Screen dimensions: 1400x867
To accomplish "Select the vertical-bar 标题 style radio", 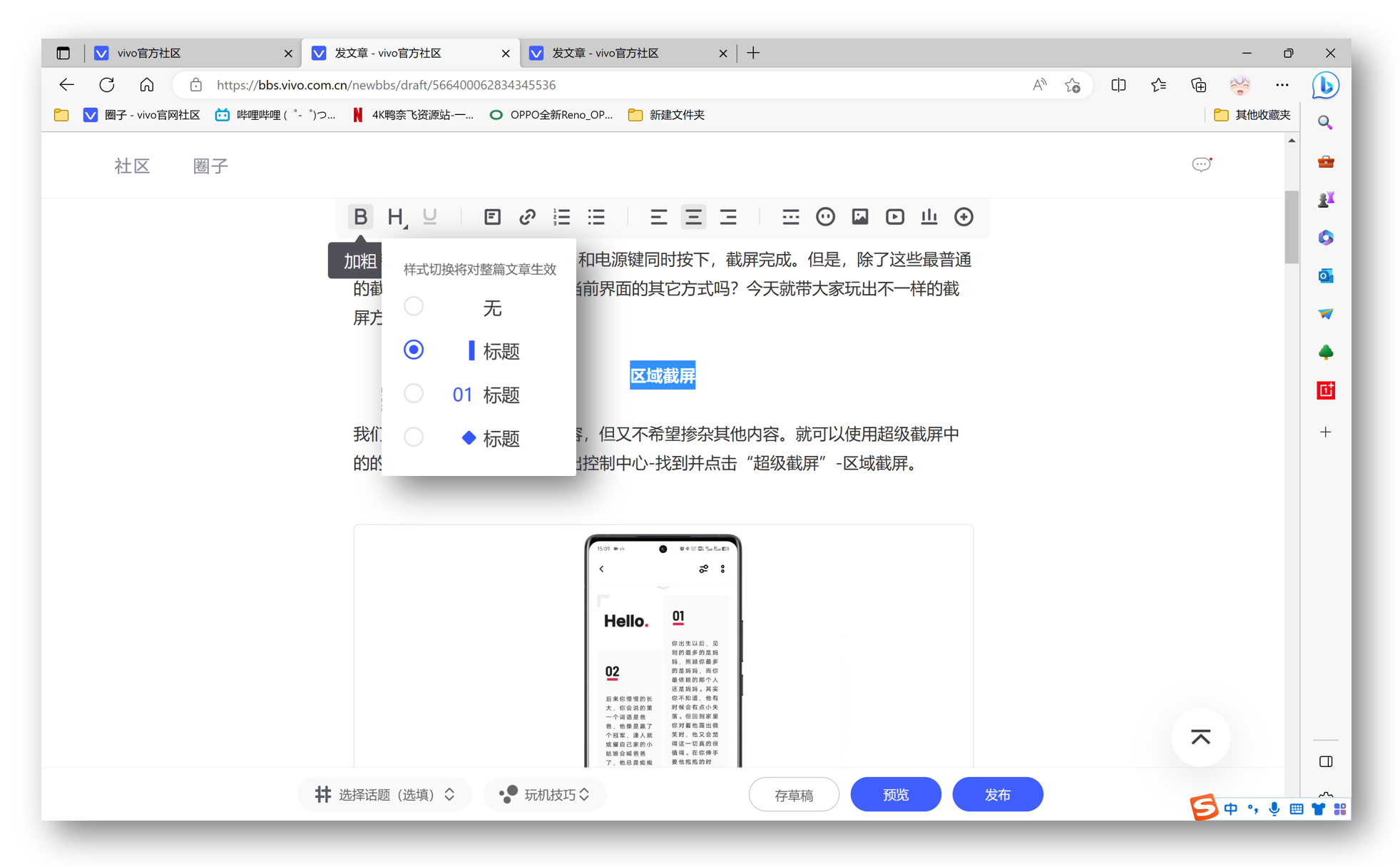I will [x=414, y=350].
